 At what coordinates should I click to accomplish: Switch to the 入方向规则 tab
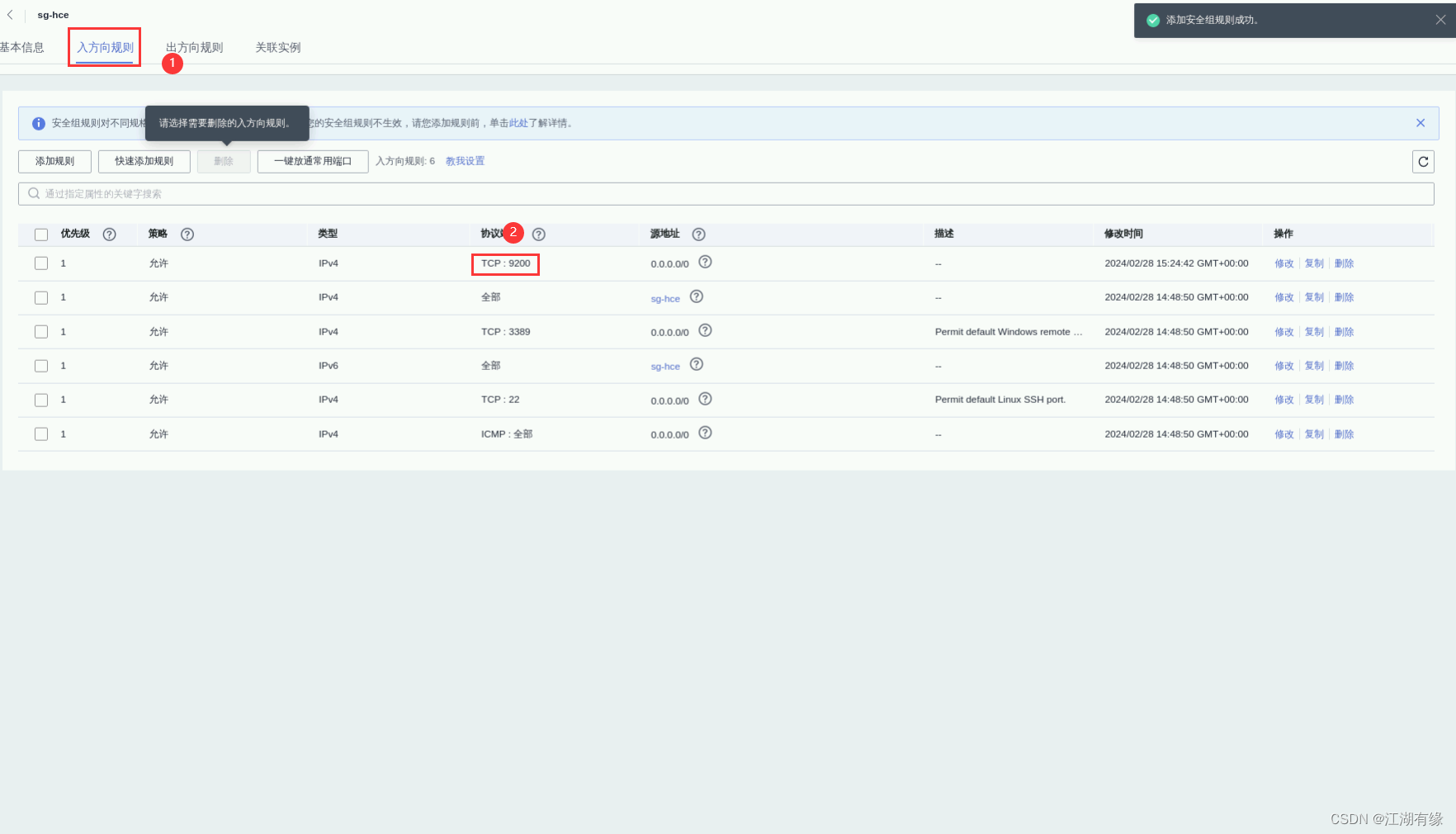pos(105,48)
